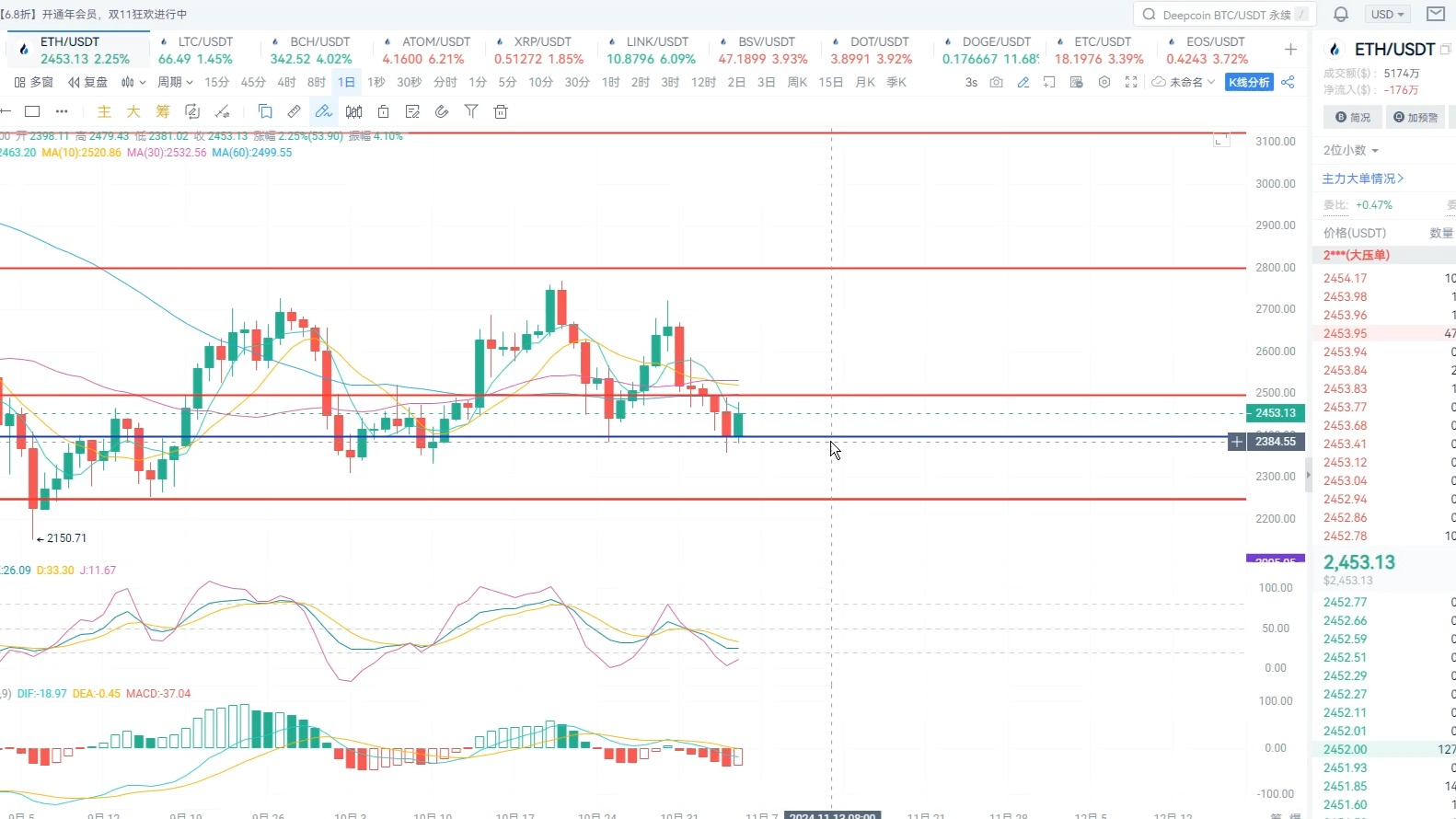
Task: Delete drawings with the trash icon
Action: 501,111
